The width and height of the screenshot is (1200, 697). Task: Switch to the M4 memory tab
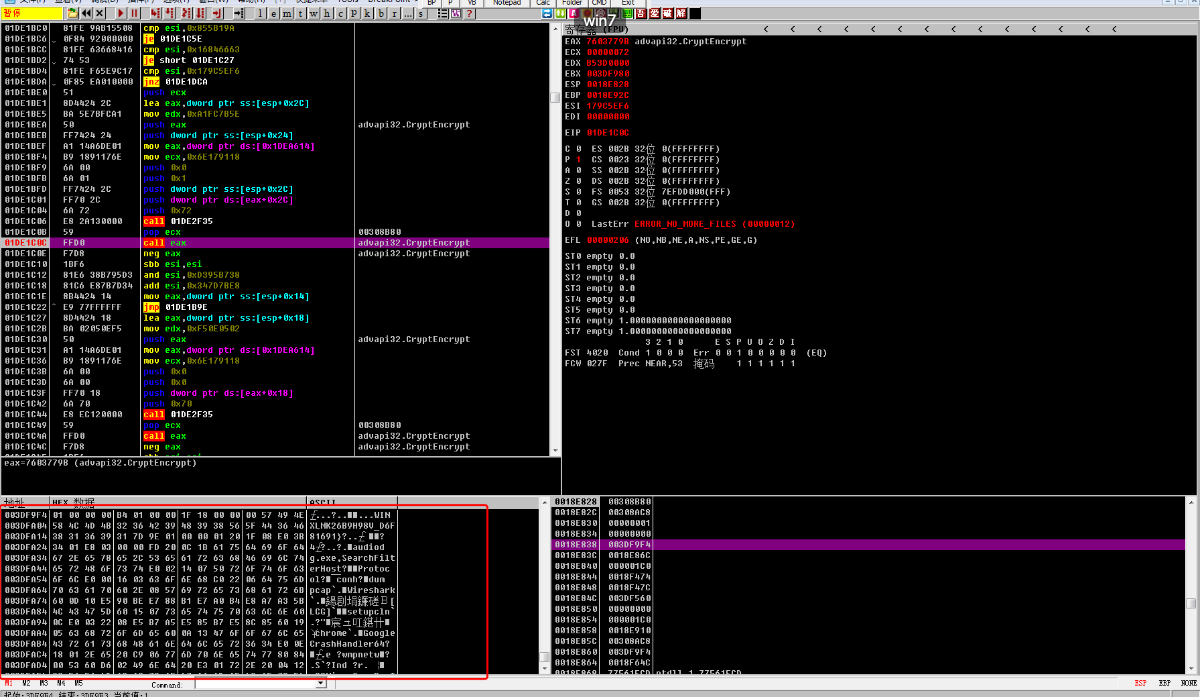(x=61, y=684)
